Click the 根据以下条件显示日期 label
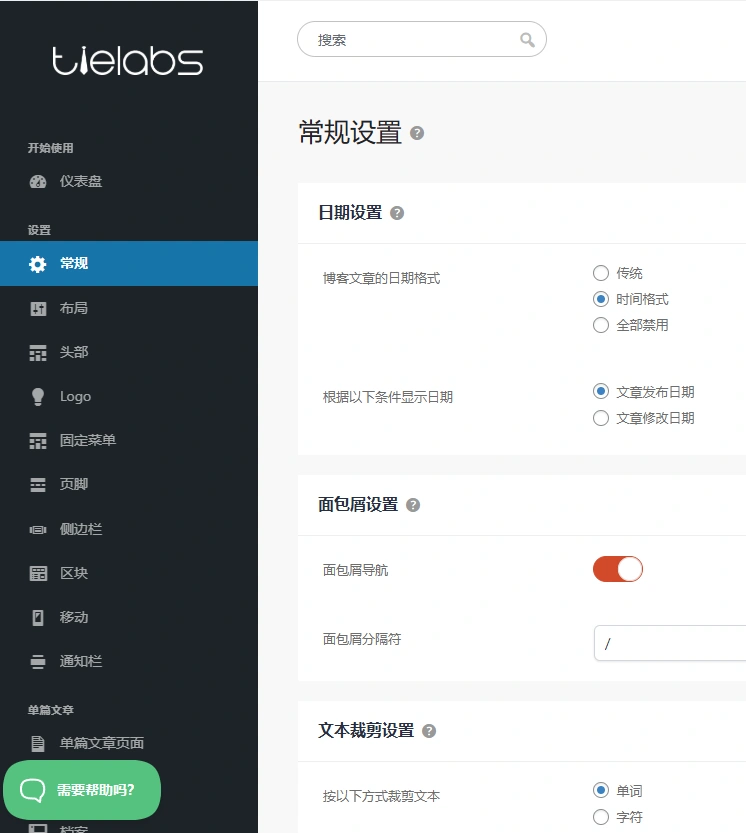Image resolution: width=746 pixels, height=833 pixels. [x=388, y=397]
